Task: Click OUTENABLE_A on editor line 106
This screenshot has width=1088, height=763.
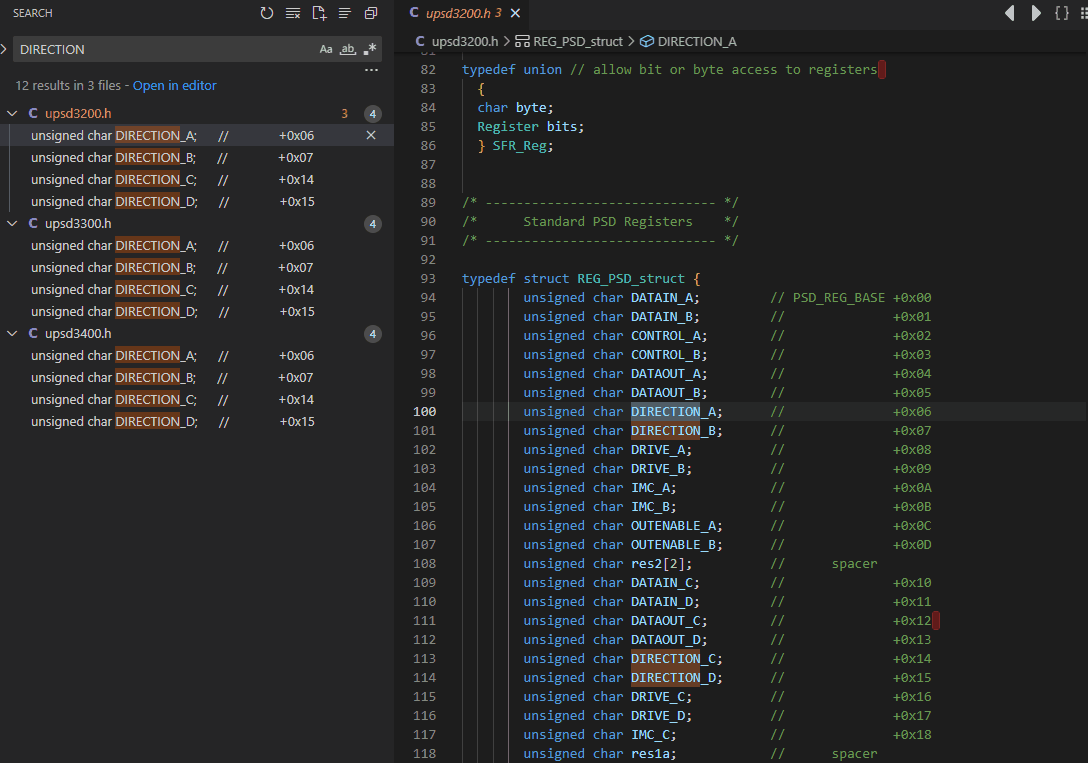Action: click(x=673, y=526)
